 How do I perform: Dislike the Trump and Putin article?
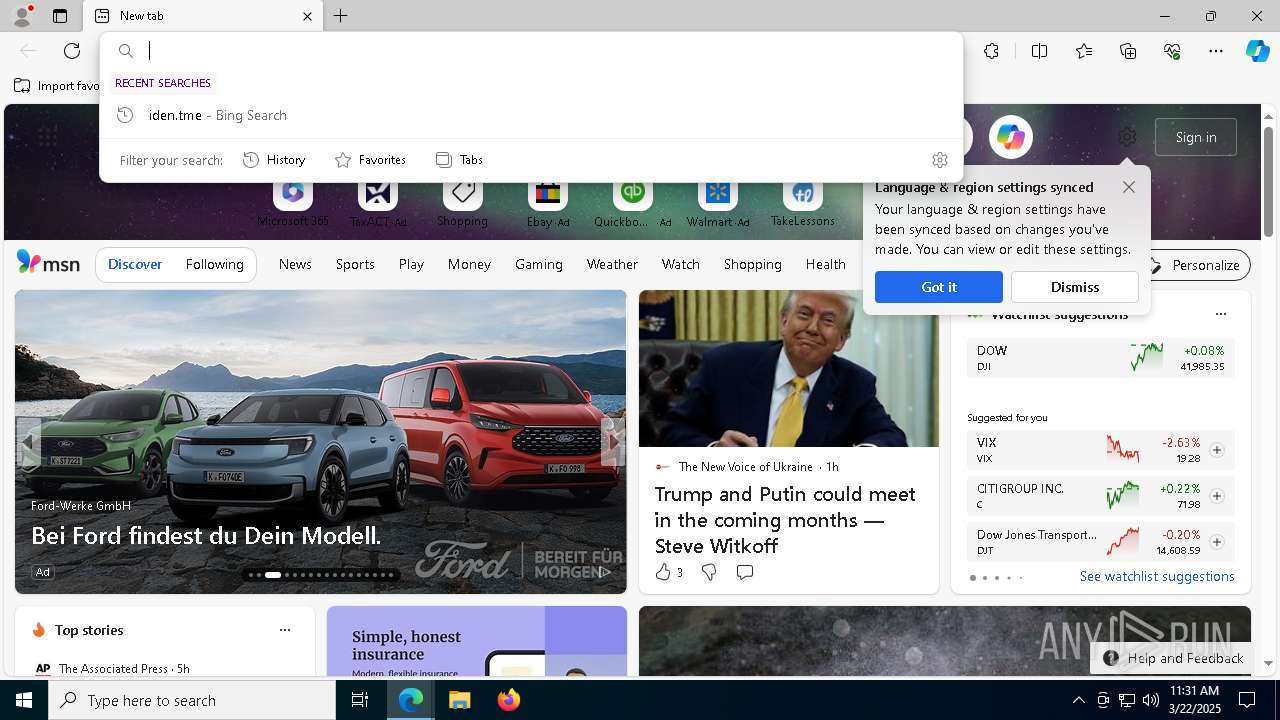(709, 572)
